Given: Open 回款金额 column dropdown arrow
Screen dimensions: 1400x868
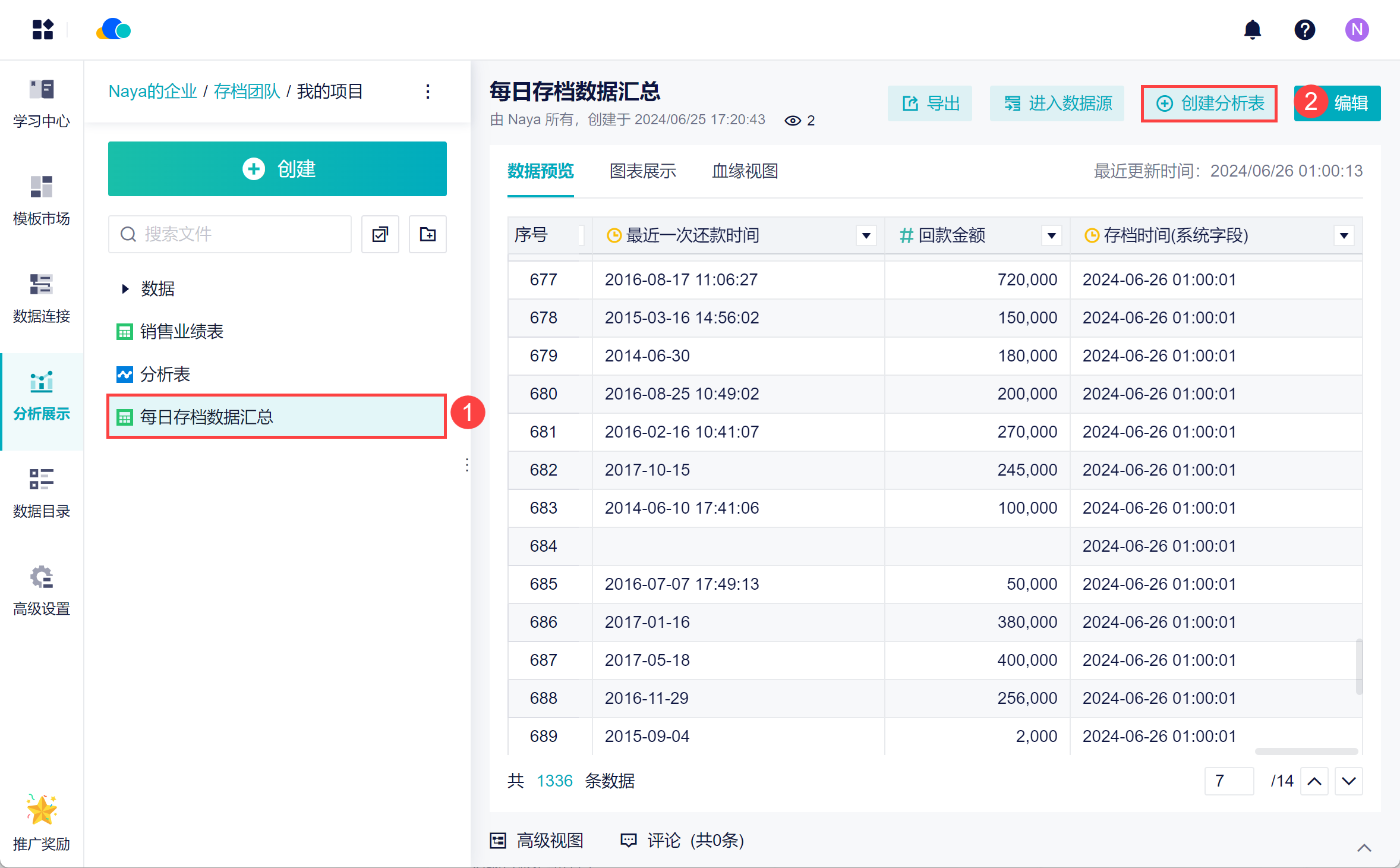Looking at the screenshot, I should pyautogui.click(x=1051, y=236).
